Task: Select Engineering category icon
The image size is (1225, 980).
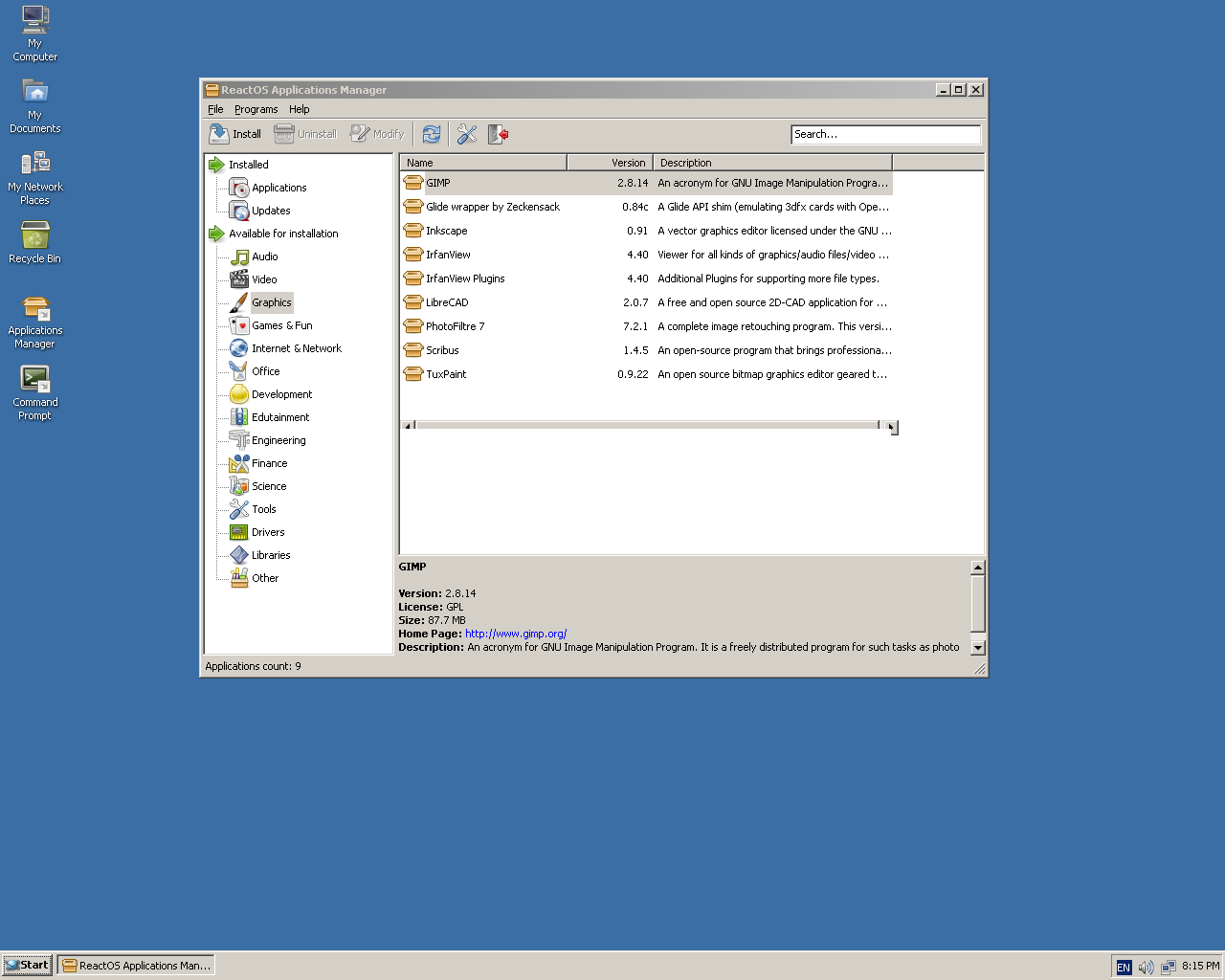Action: (x=239, y=440)
